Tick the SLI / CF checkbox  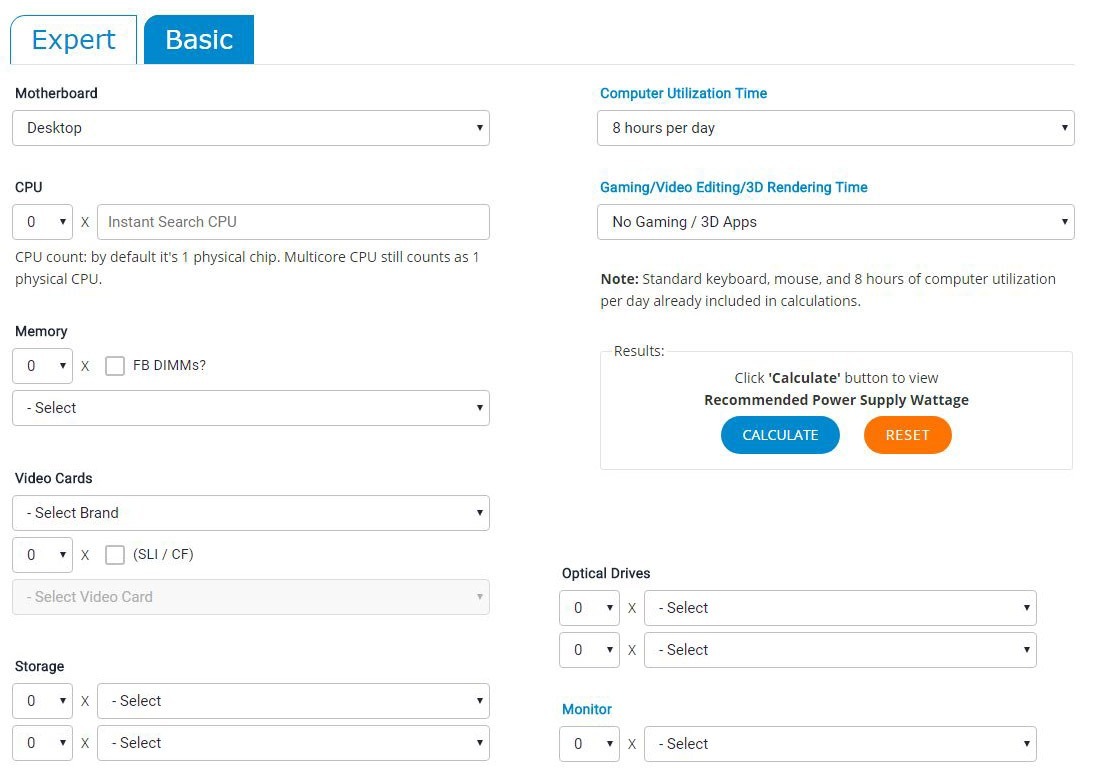115,554
